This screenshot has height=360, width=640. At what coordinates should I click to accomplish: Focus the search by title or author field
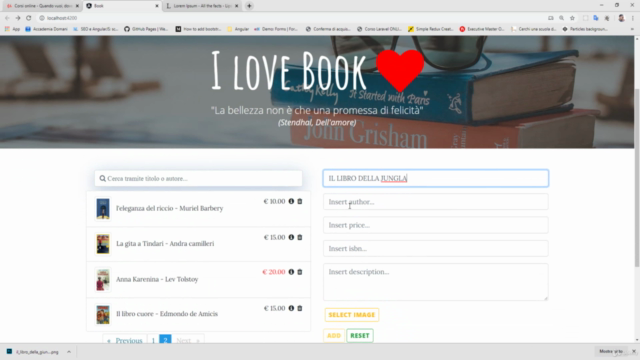click(198, 178)
